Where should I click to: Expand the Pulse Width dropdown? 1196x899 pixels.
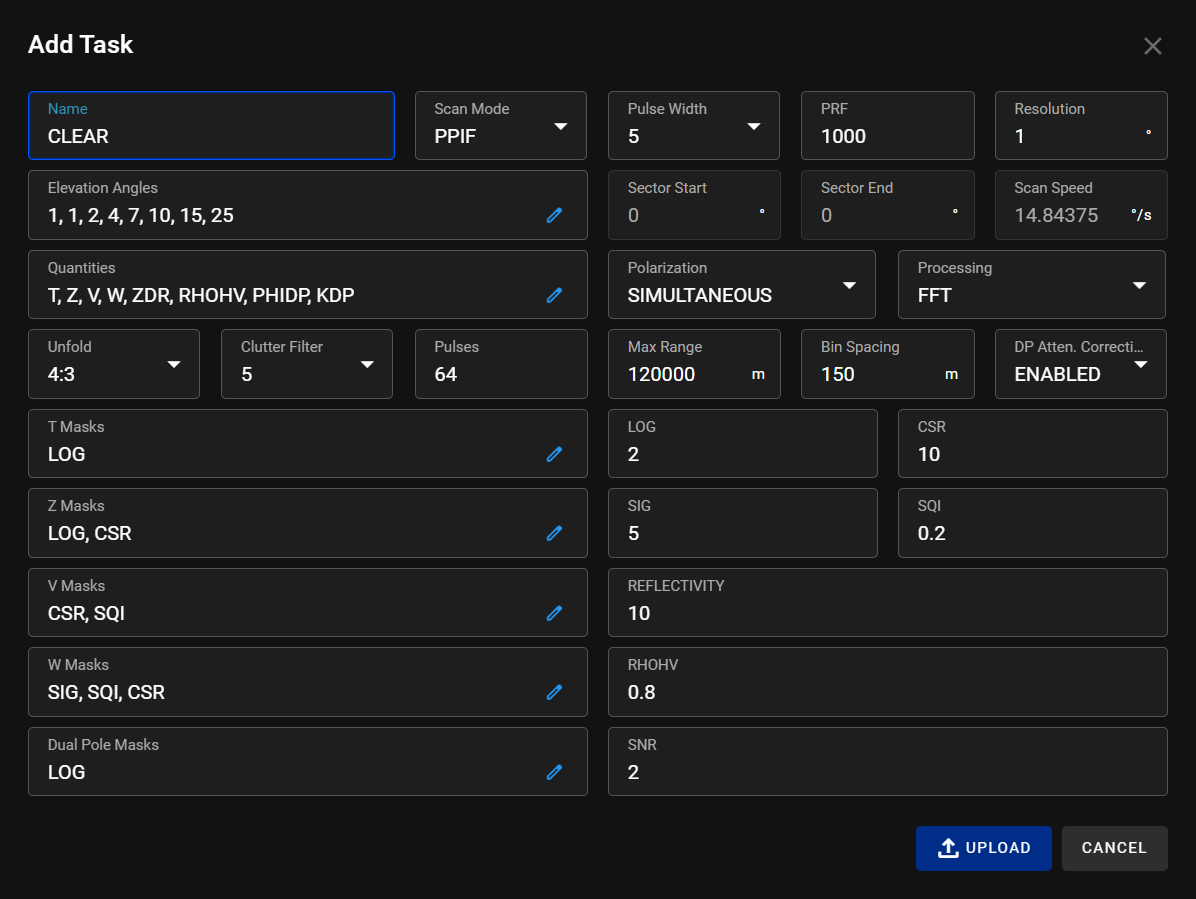pos(693,126)
